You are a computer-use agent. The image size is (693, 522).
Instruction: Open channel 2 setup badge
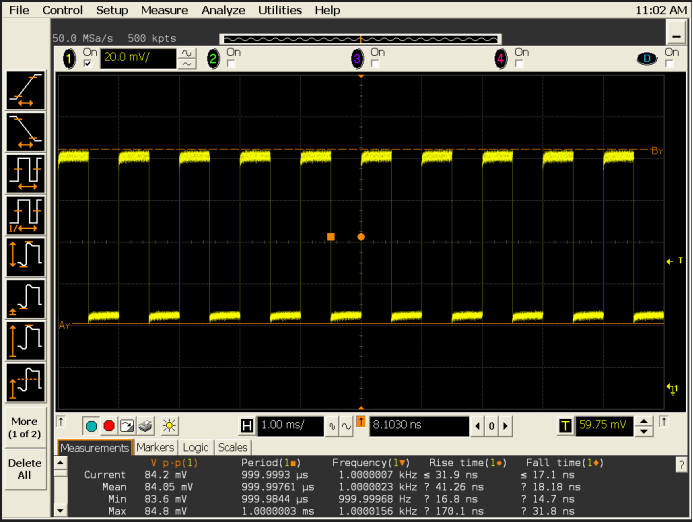pos(213,59)
